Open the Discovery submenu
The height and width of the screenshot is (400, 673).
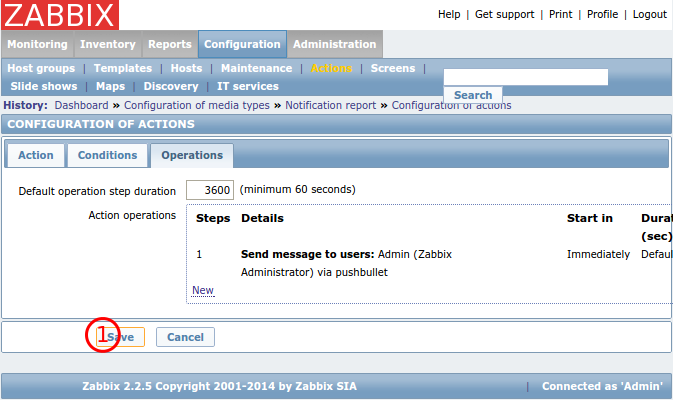pyautogui.click(x=171, y=86)
